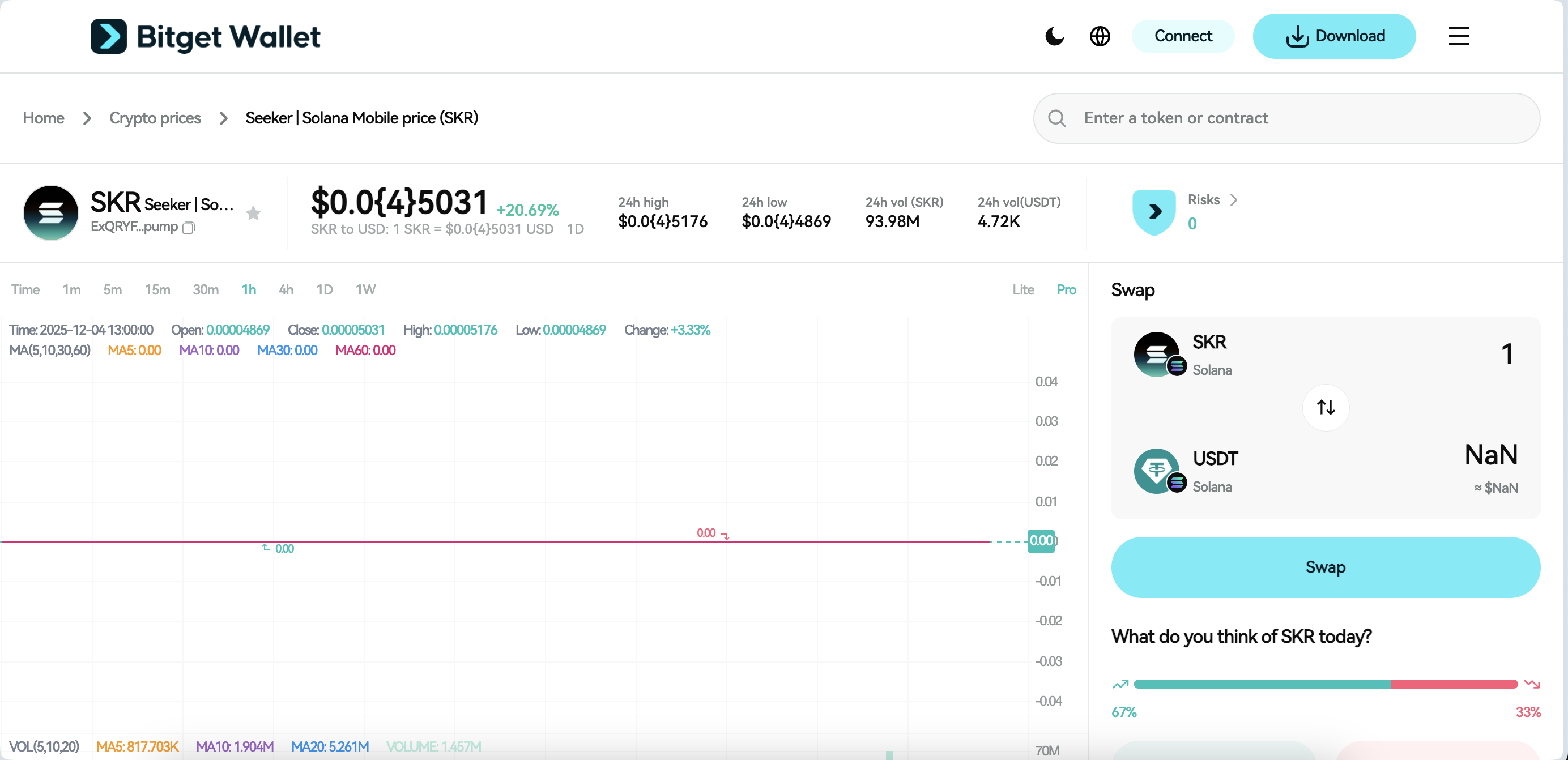Select the 1D chart interval
Viewport: 1568px width, 760px height.
(x=325, y=289)
